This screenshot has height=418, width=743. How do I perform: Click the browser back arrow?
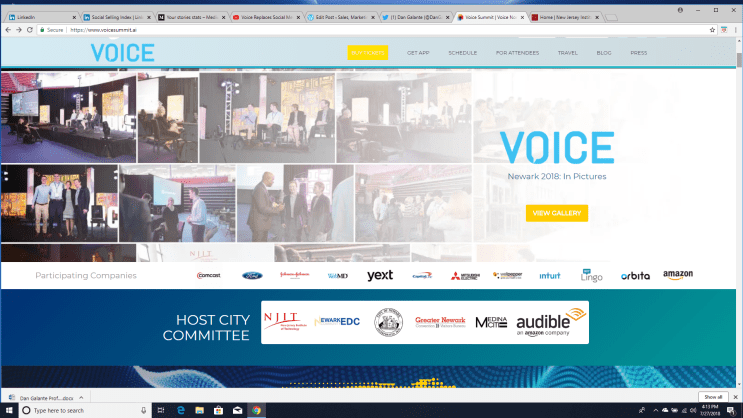tap(7, 30)
